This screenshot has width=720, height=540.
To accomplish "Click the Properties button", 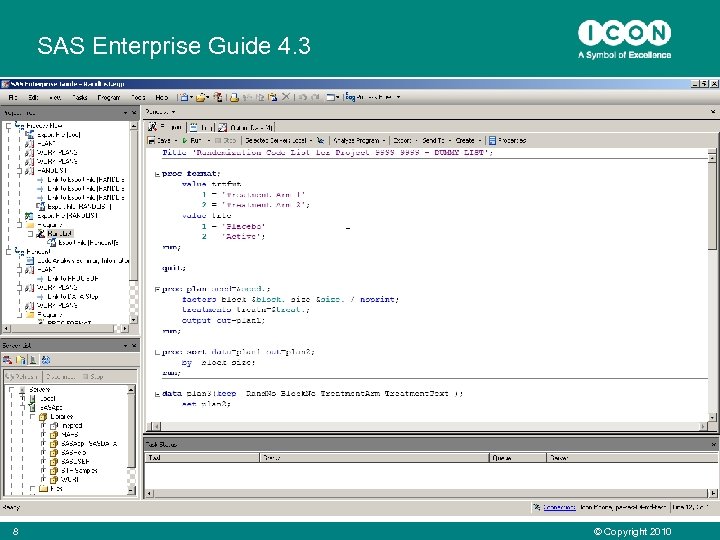I will click(507, 141).
